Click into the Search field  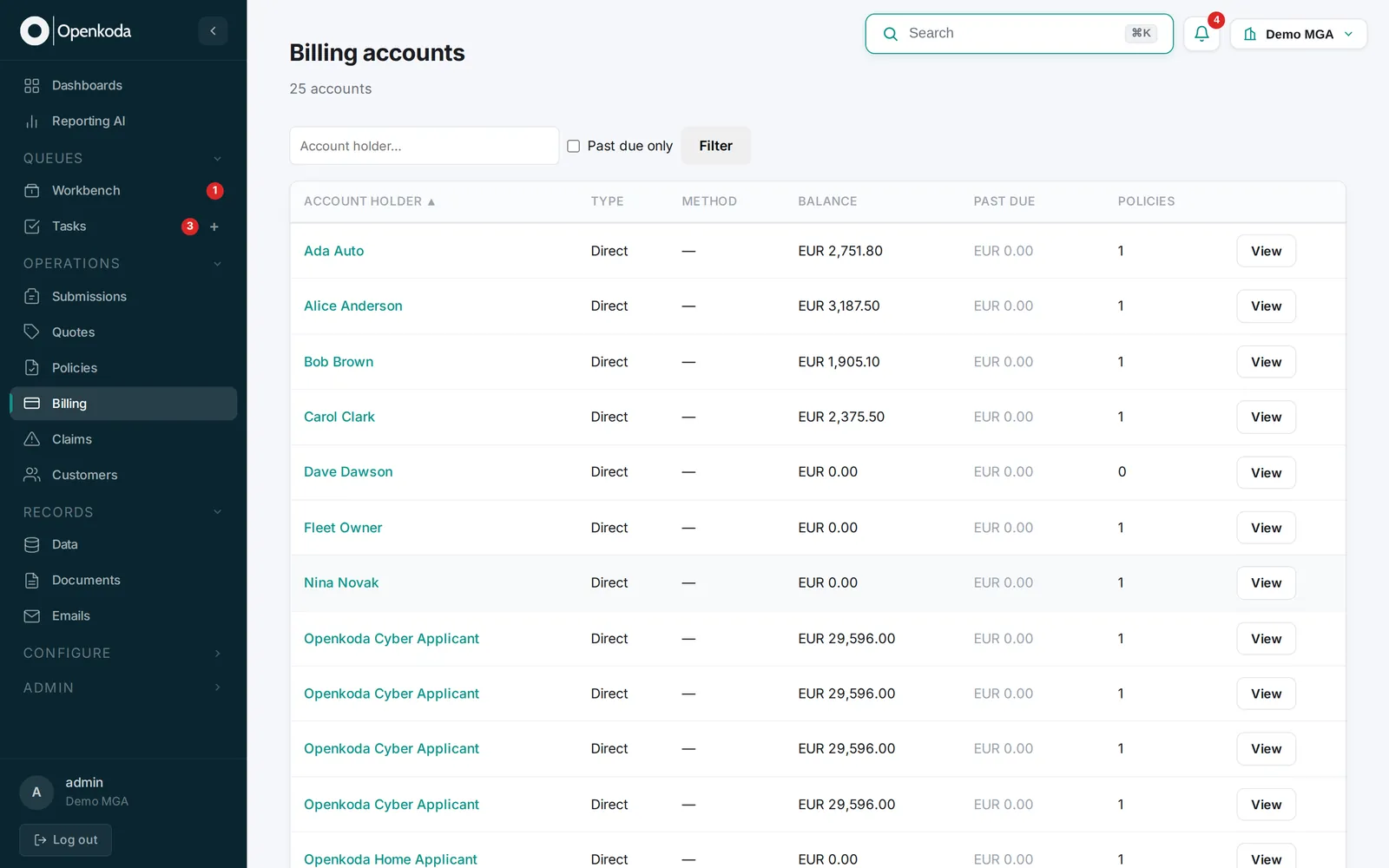click(x=1019, y=34)
